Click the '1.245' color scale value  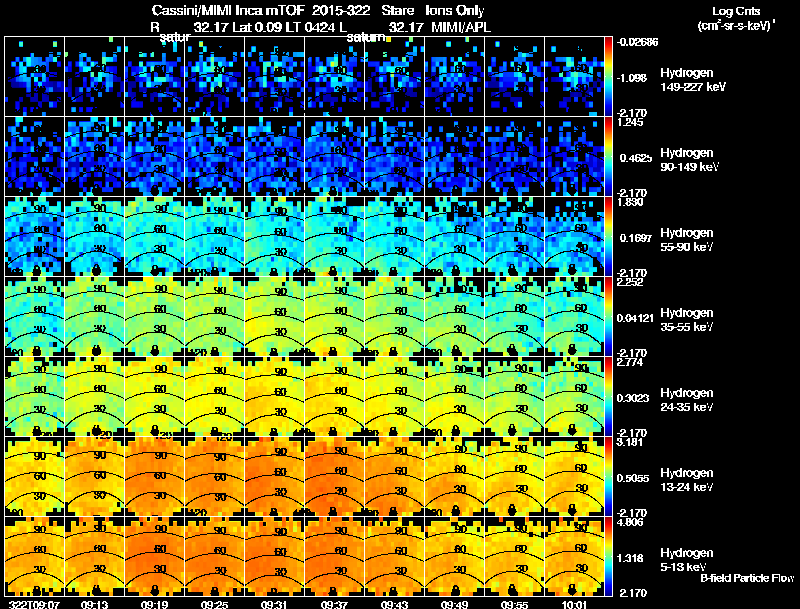point(630,122)
